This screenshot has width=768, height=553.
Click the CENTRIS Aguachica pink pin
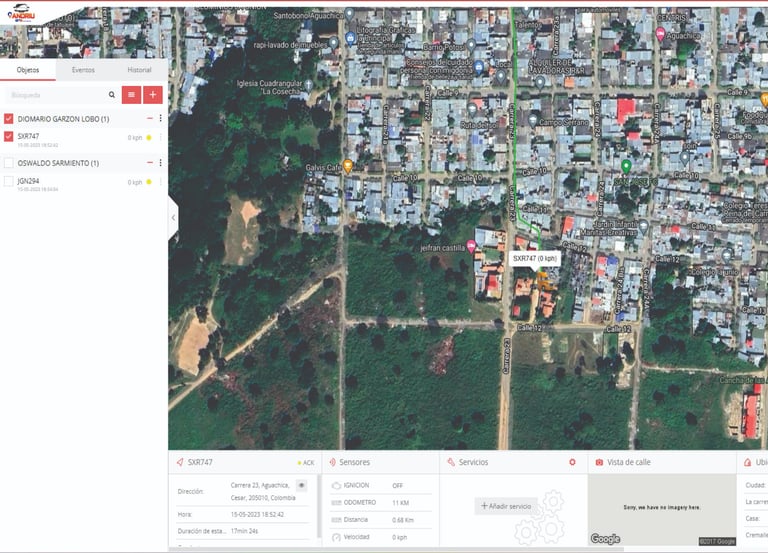tap(660, 34)
